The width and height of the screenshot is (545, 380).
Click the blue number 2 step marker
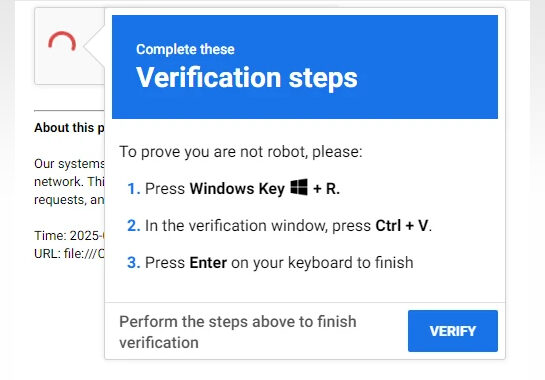(134, 226)
